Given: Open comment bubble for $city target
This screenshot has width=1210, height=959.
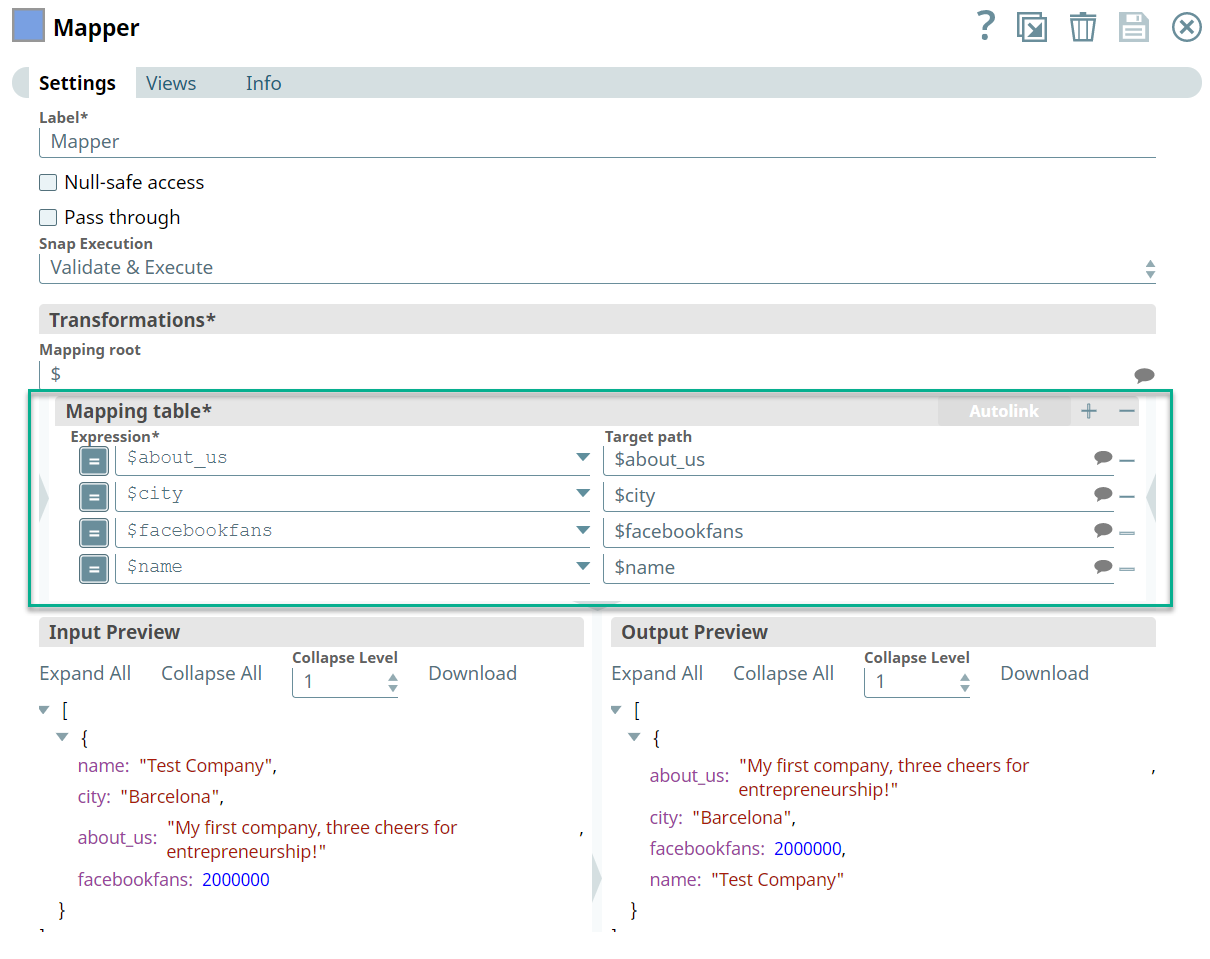Looking at the screenshot, I should 1103,494.
